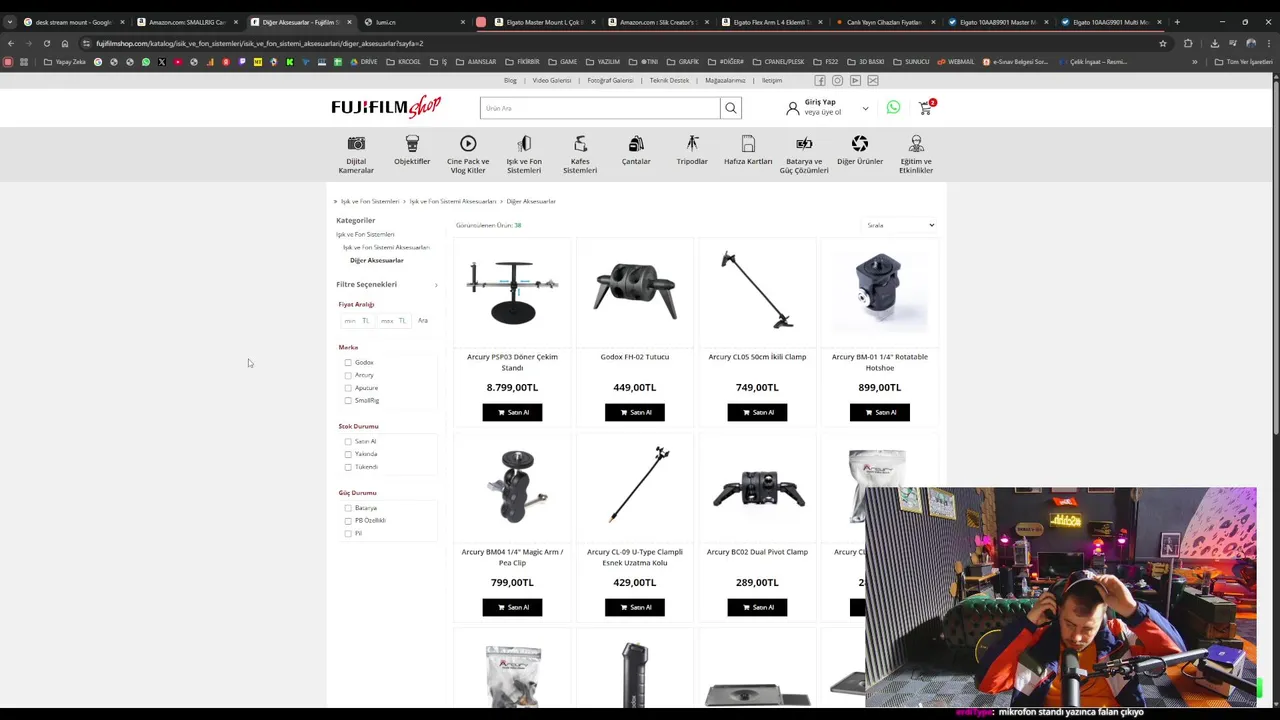Open the Facebook icon in top bar
The height and width of the screenshot is (720, 1280).
point(820,80)
